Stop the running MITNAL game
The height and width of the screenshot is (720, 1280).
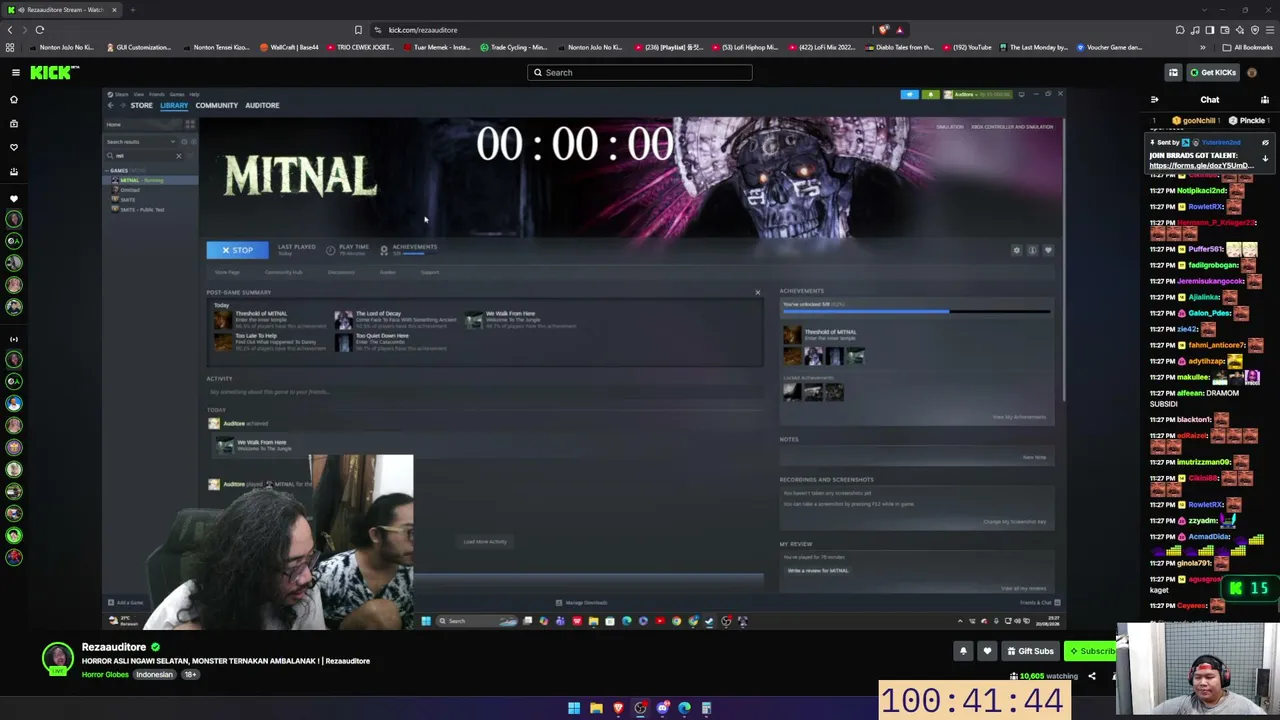237,250
